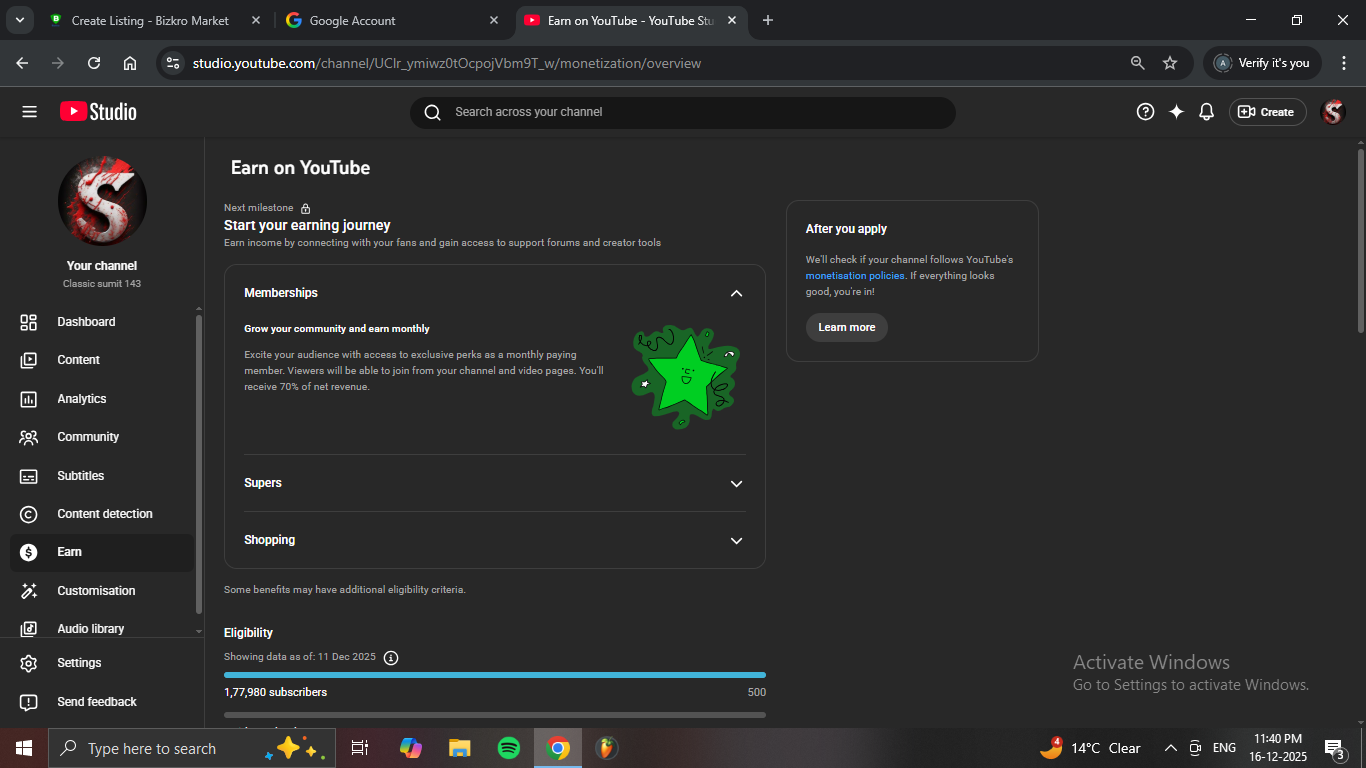The image size is (1366, 768).
Task: Open Analytics in the sidebar
Action: pyautogui.click(x=81, y=399)
